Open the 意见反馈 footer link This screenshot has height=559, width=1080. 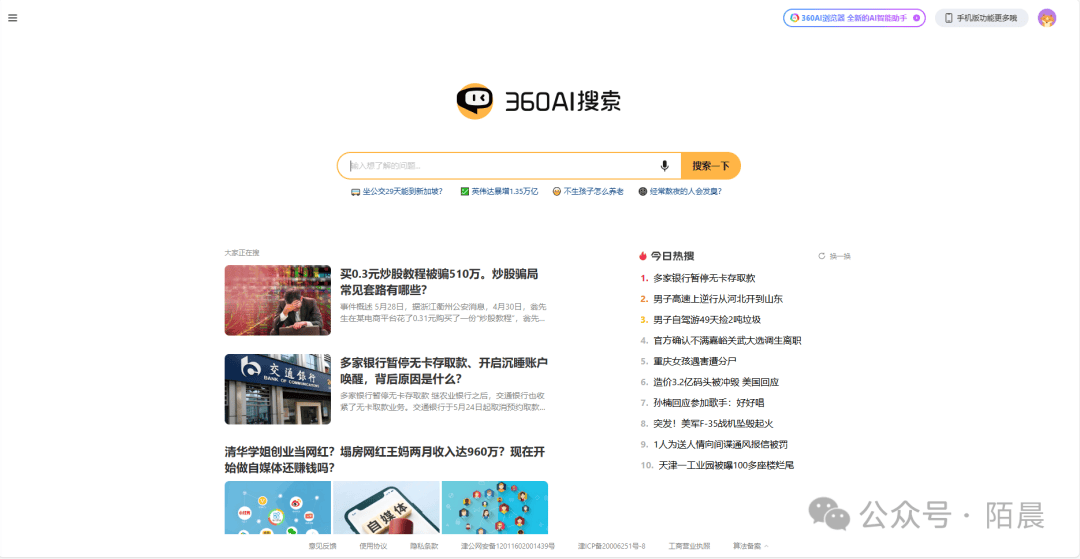click(322, 546)
